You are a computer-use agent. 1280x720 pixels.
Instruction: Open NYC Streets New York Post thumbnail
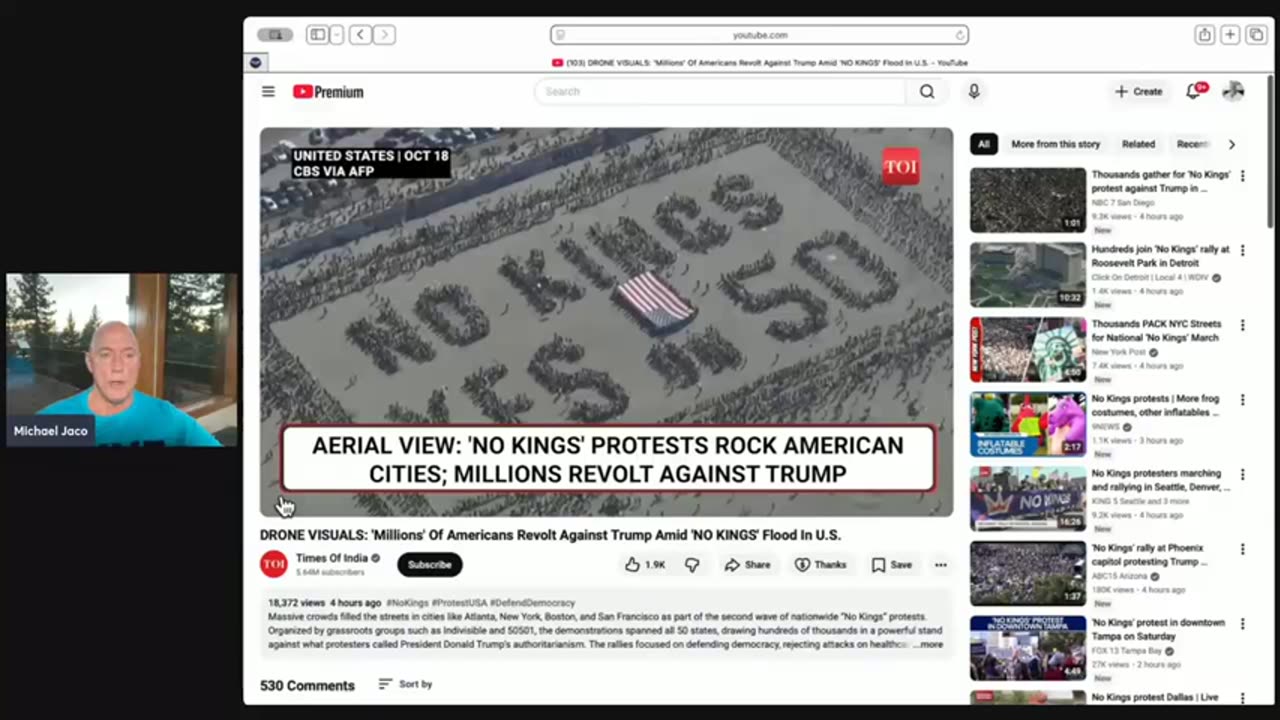pos(1028,350)
